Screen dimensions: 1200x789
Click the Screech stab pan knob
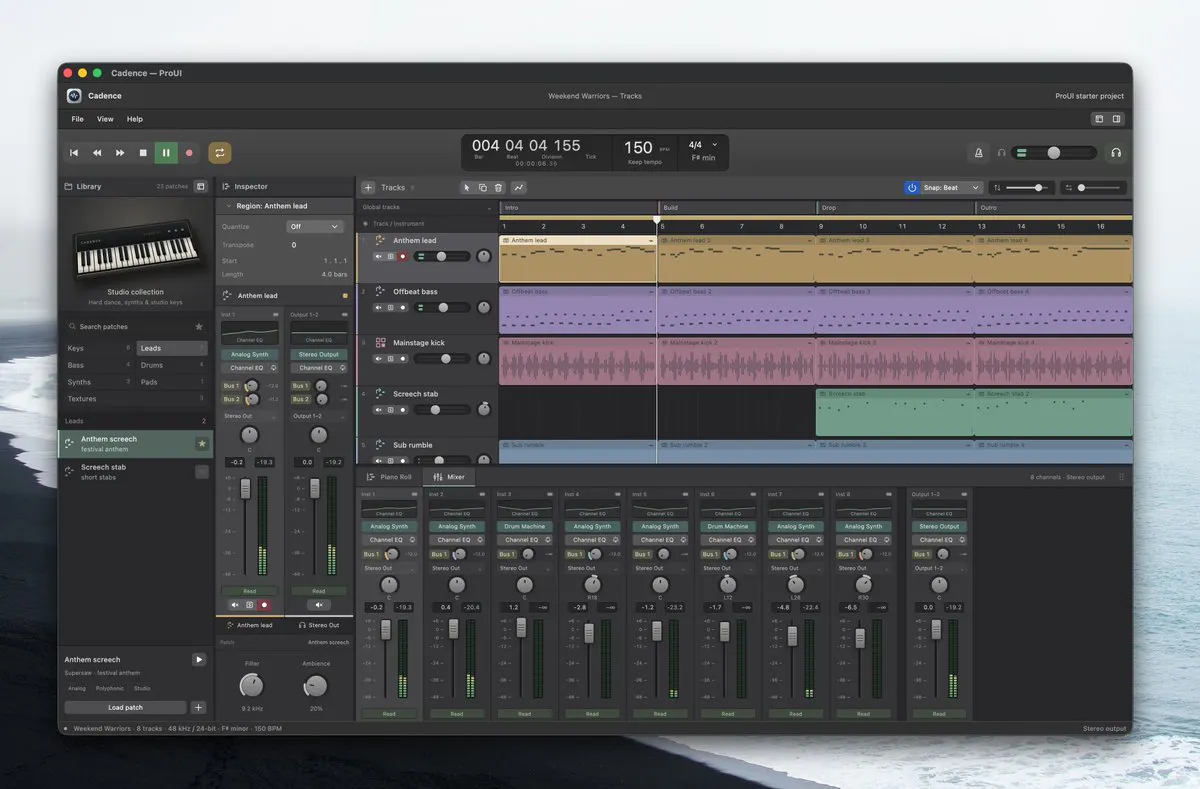pos(484,408)
